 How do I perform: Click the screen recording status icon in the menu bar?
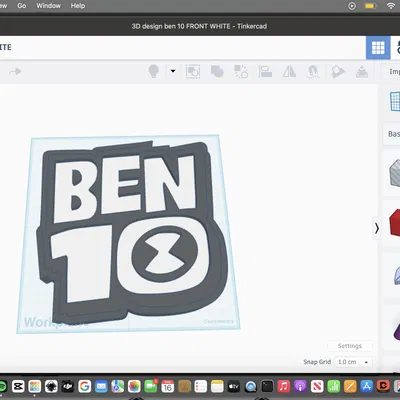[352, 6]
